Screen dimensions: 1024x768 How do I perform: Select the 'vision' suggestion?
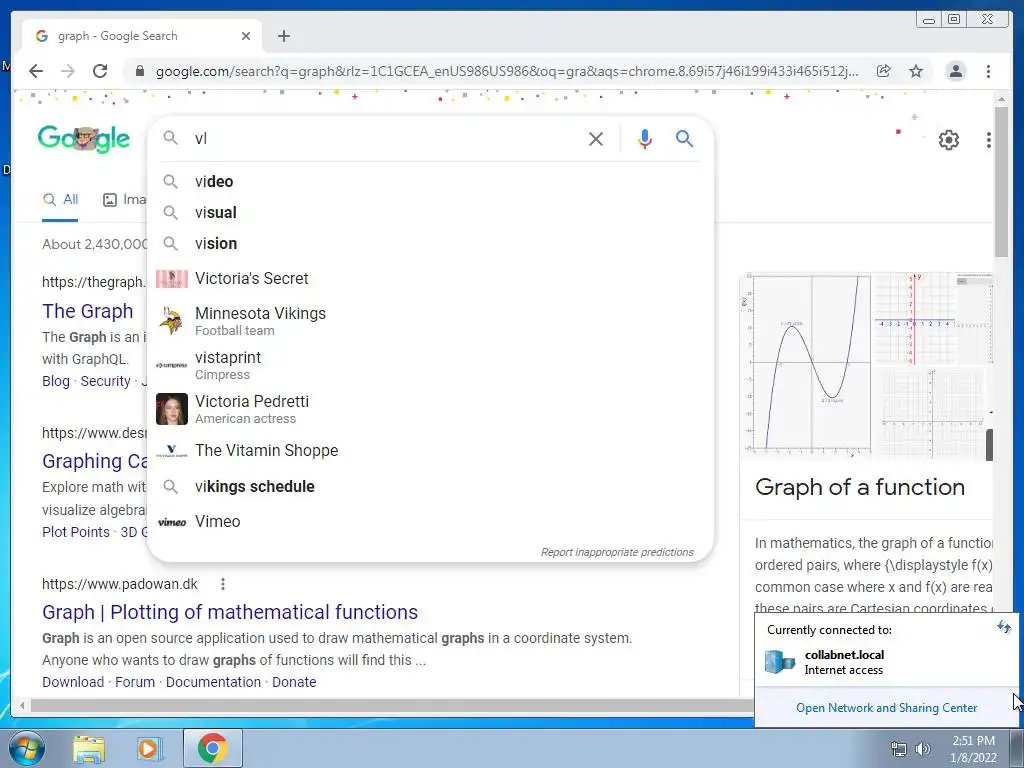[430, 244]
